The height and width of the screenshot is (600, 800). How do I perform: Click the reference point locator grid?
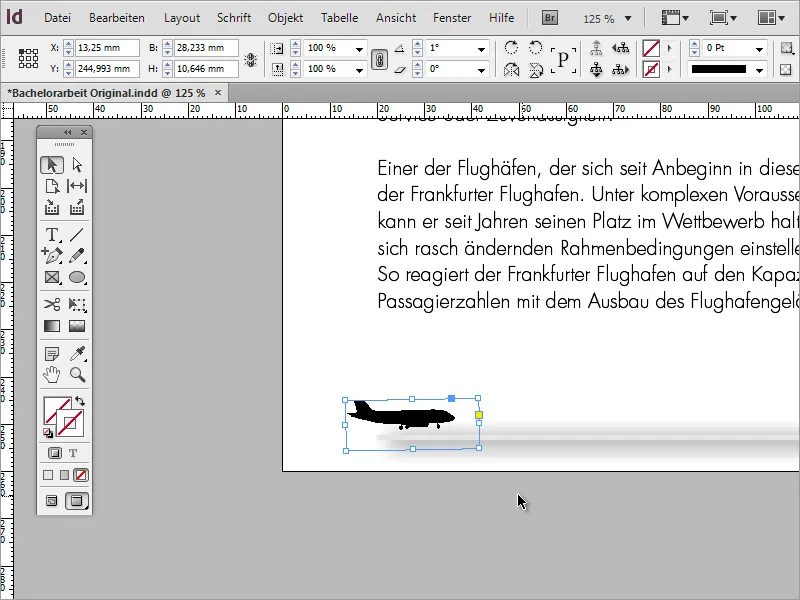pos(28,59)
